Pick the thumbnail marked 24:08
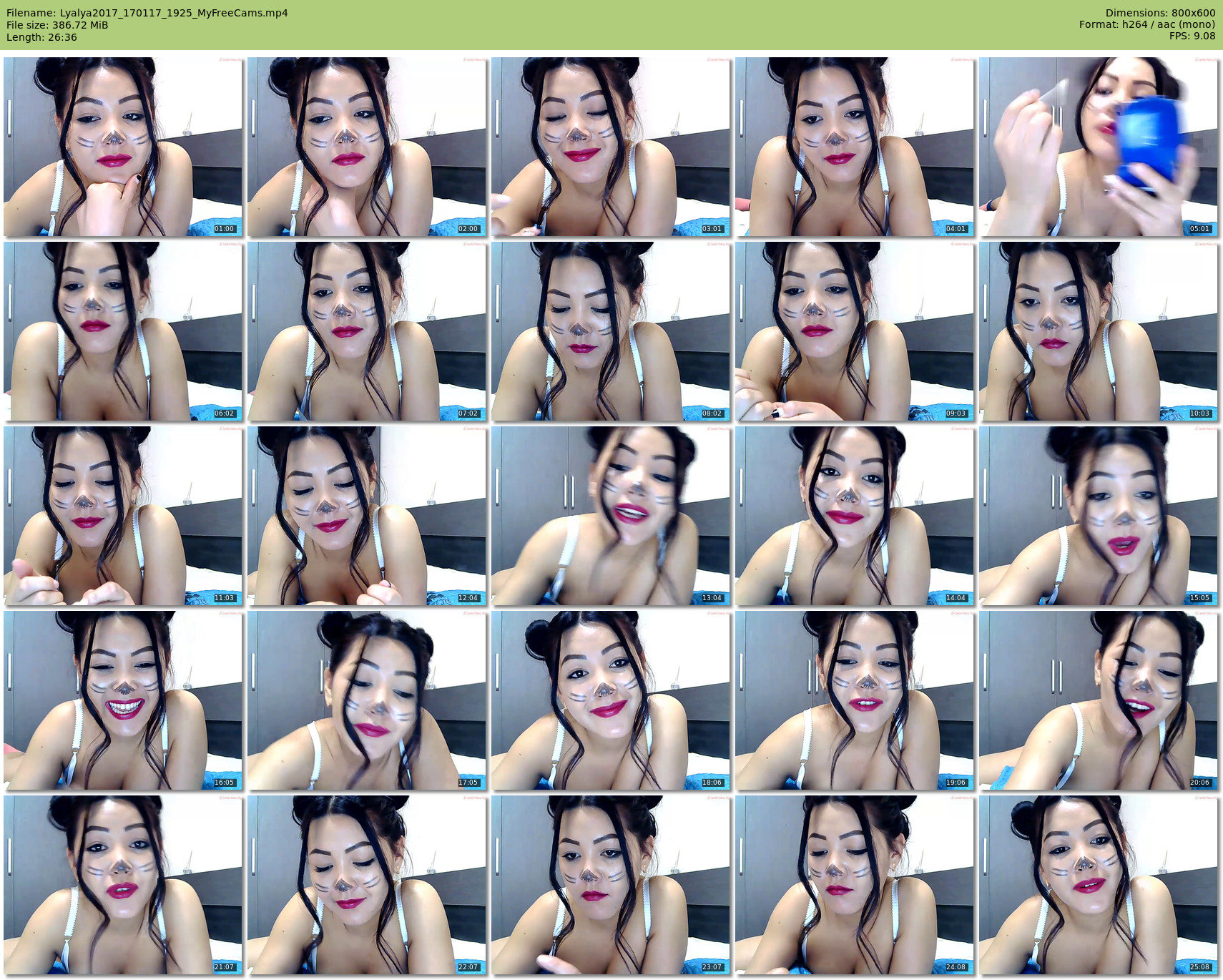The height and width of the screenshot is (980, 1223). [855, 885]
